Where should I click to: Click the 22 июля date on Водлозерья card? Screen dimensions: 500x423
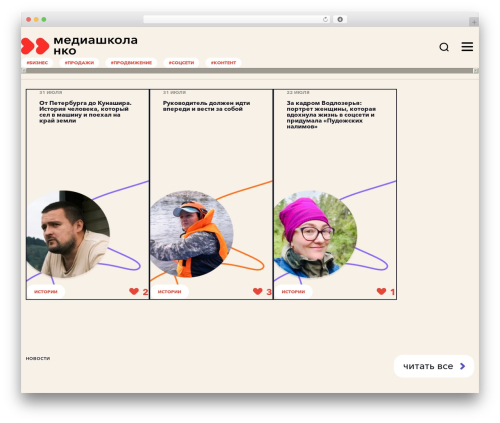pos(298,92)
